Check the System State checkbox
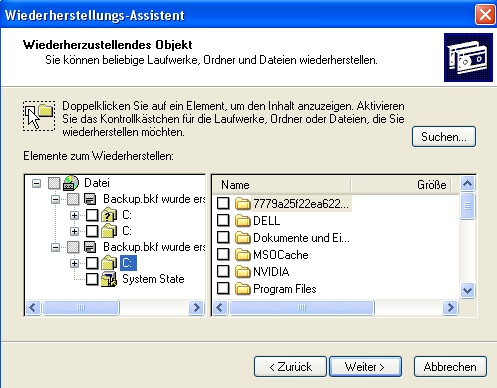The width and height of the screenshot is (497, 388). click(x=92, y=279)
